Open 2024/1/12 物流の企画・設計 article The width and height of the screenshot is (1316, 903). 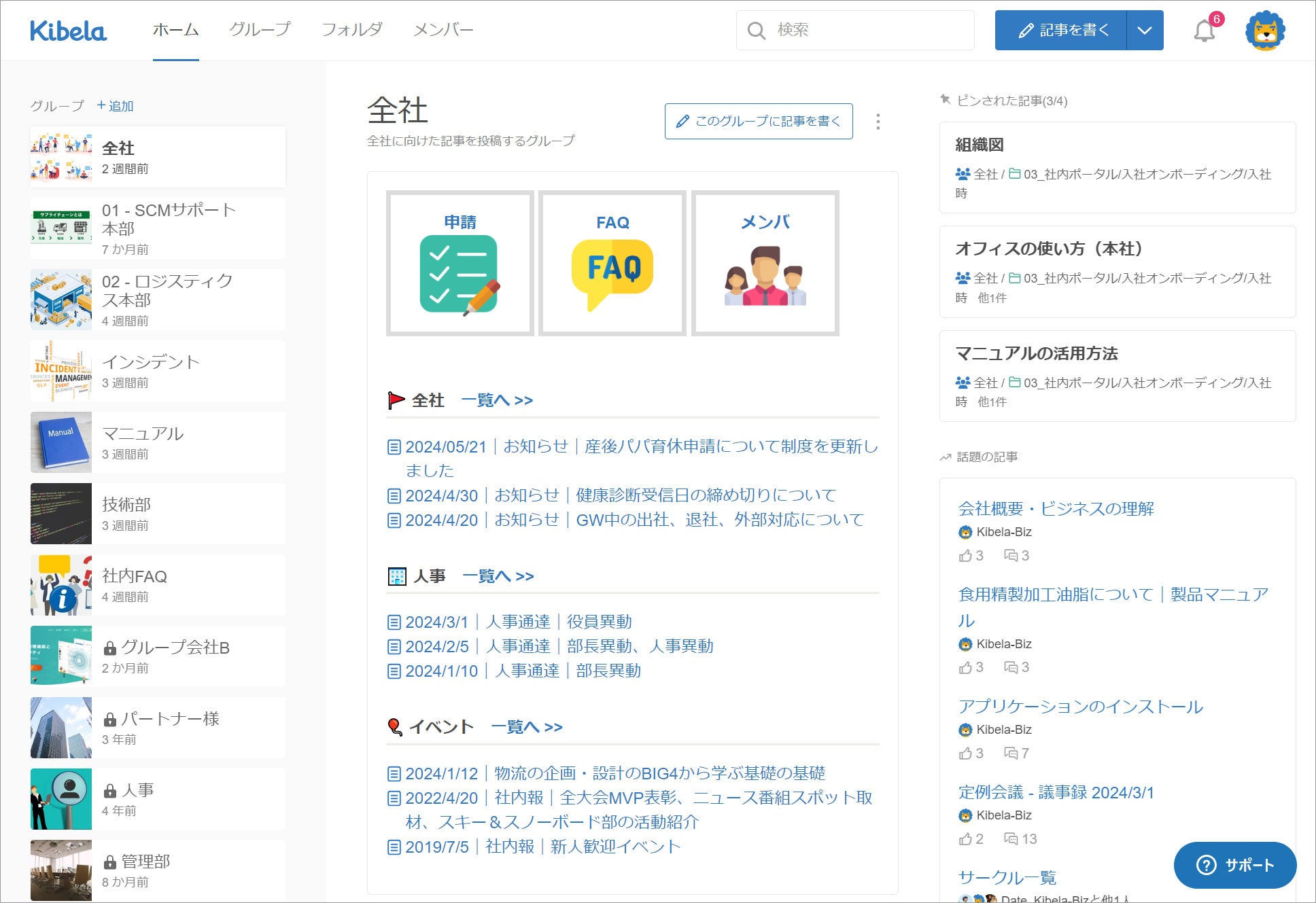(615, 773)
